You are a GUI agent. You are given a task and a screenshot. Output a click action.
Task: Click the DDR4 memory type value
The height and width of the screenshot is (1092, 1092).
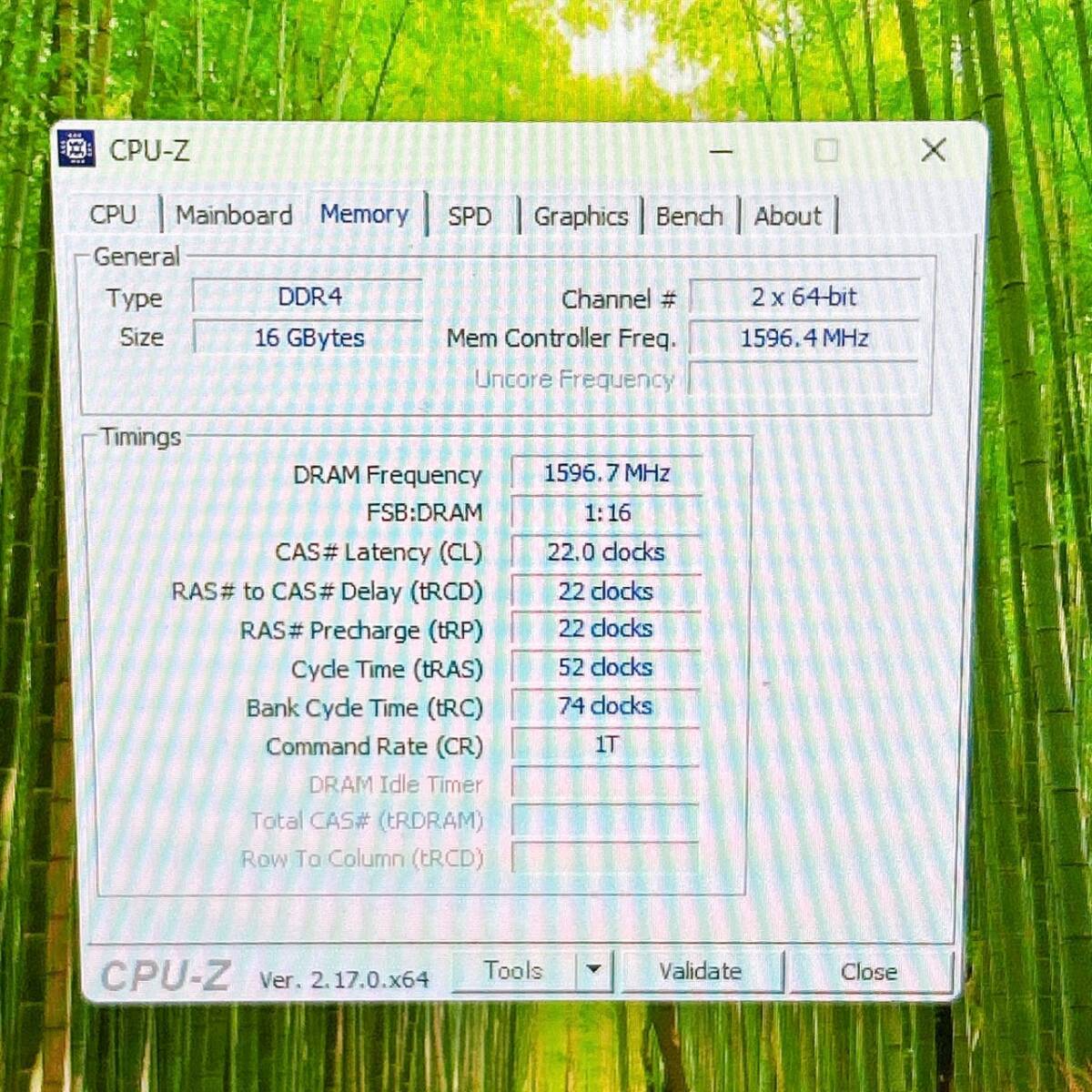click(308, 297)
